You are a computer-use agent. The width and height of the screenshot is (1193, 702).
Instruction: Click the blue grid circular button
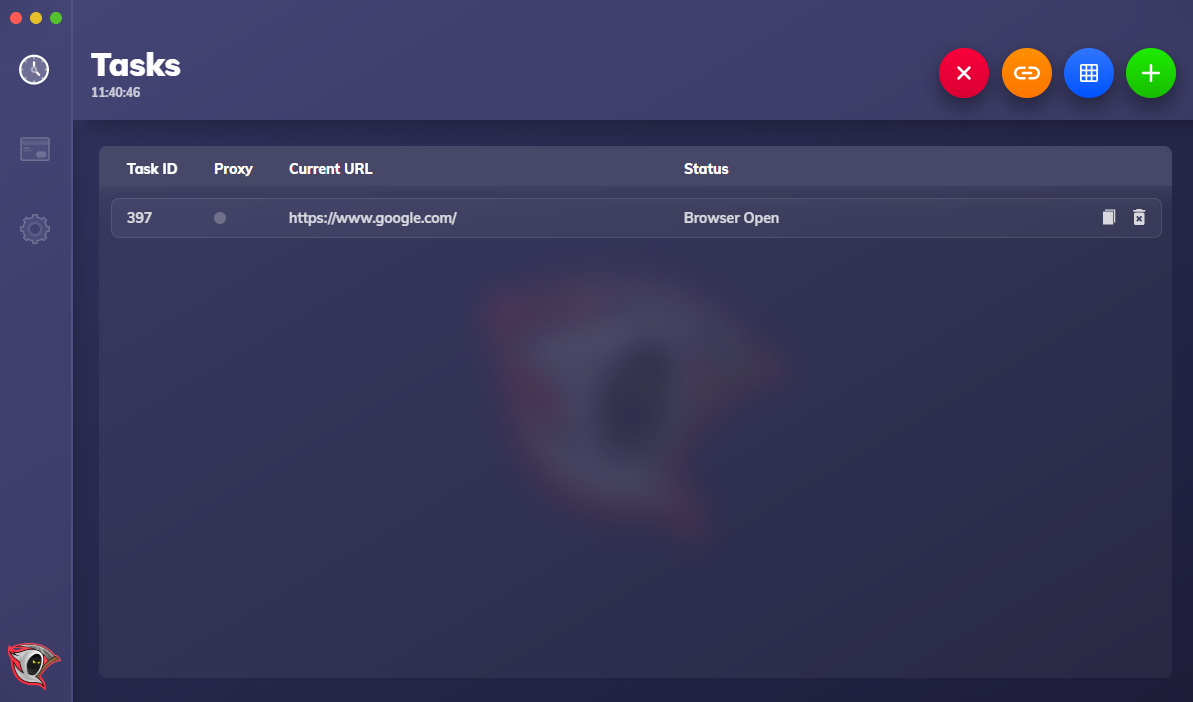tap(1088, 73)
